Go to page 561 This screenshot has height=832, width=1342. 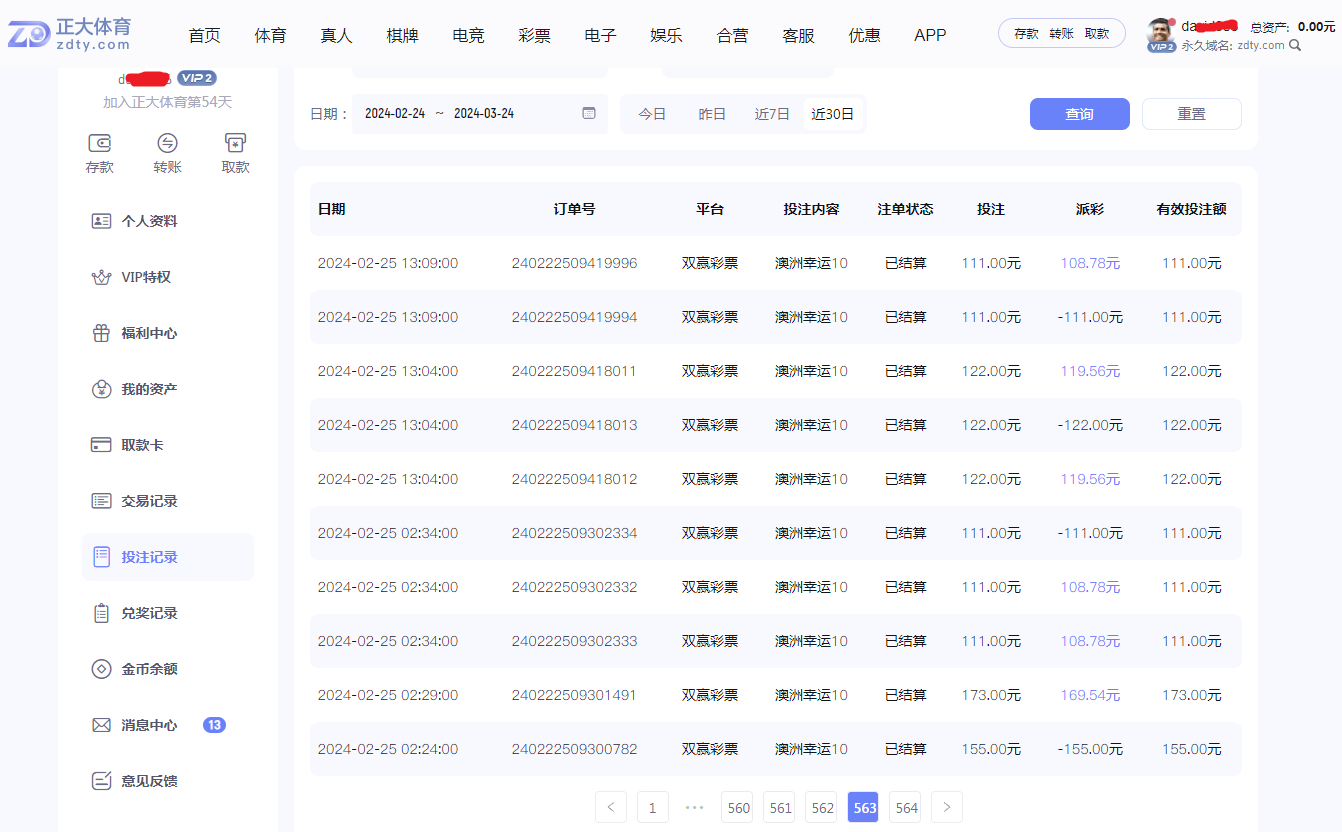click(x=781, y=807)
